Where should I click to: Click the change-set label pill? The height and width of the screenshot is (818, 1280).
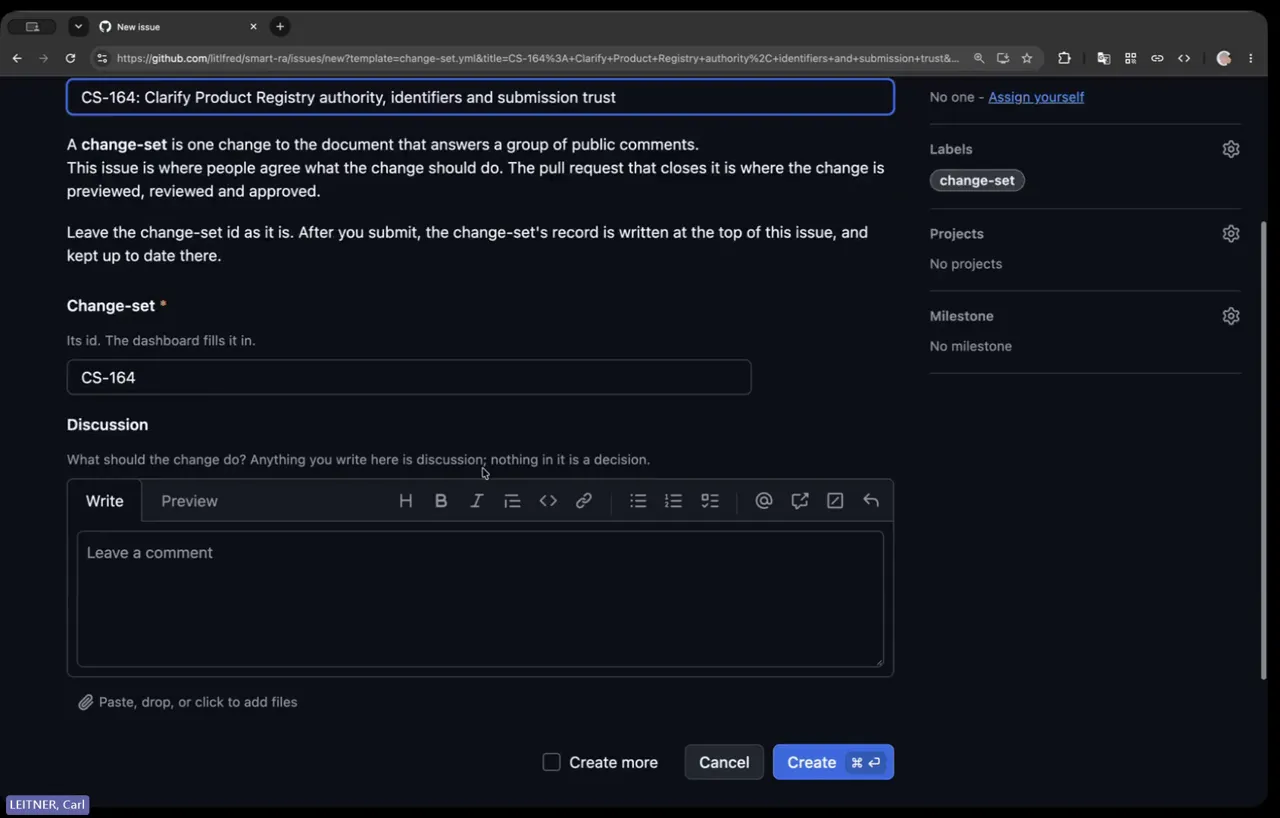click(977, 181)
